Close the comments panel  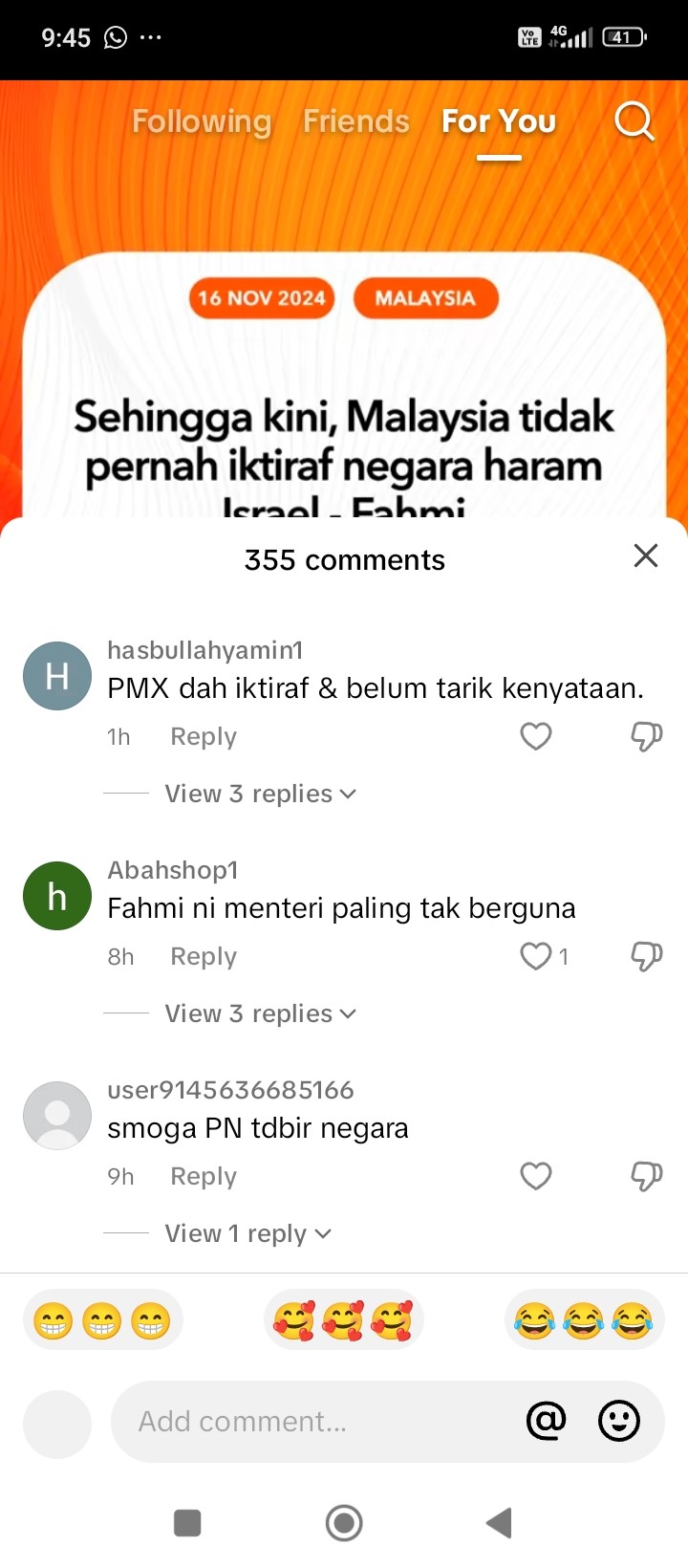pyautogui.click(x=646, y=555)
